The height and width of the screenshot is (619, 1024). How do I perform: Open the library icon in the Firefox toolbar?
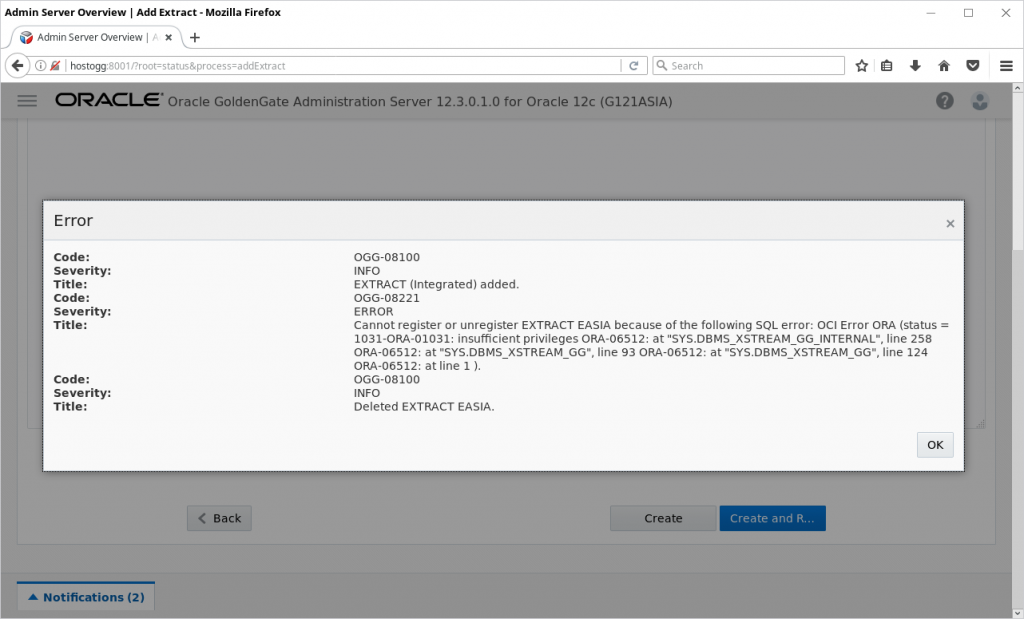(887, 65)
